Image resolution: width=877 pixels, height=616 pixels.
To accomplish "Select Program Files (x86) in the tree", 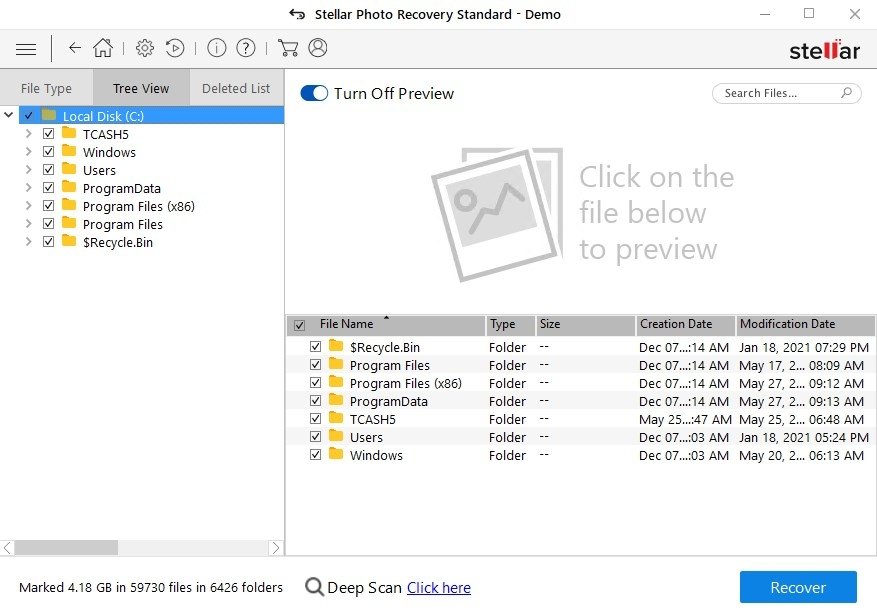I will [139, 206].
